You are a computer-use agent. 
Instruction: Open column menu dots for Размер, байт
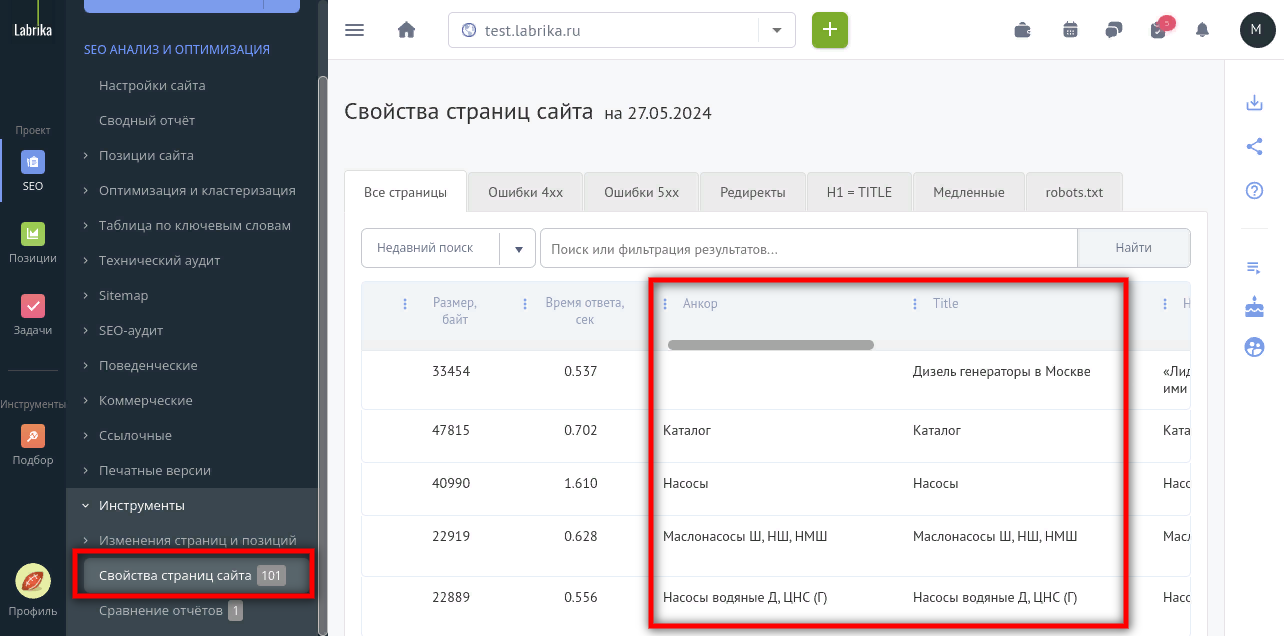405,304
